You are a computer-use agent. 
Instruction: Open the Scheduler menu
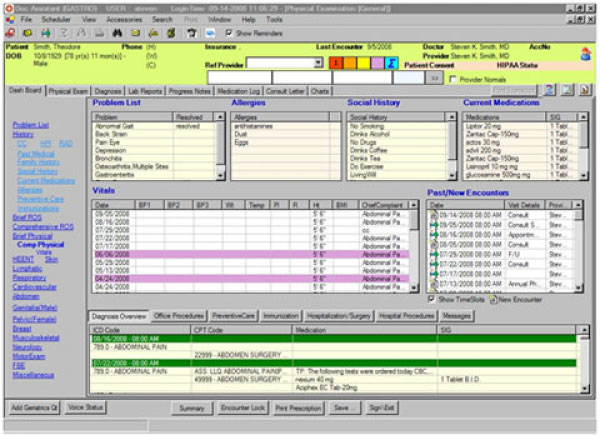point(56,20)
